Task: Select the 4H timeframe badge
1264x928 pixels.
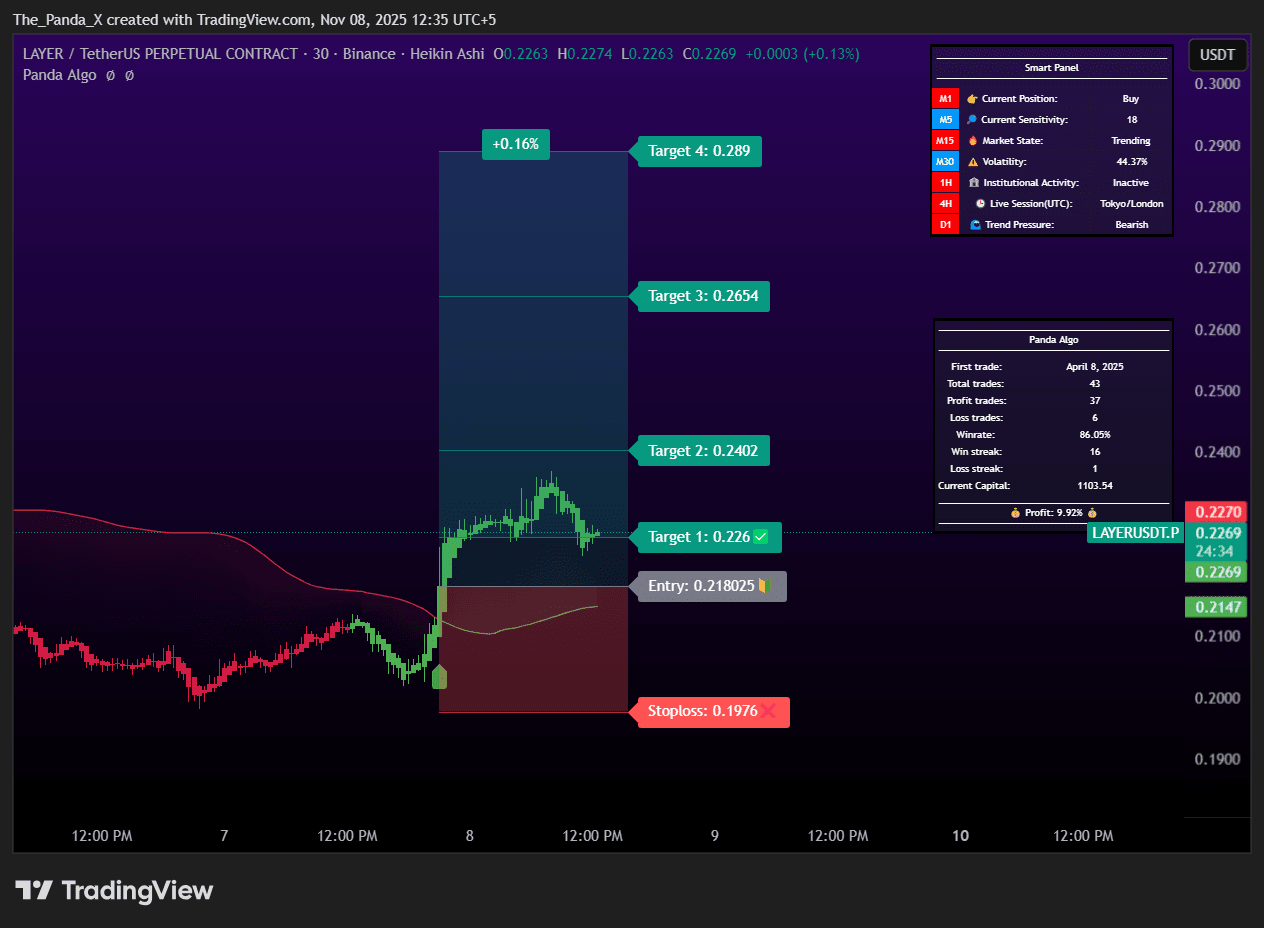Action: [x=945, y=204]
